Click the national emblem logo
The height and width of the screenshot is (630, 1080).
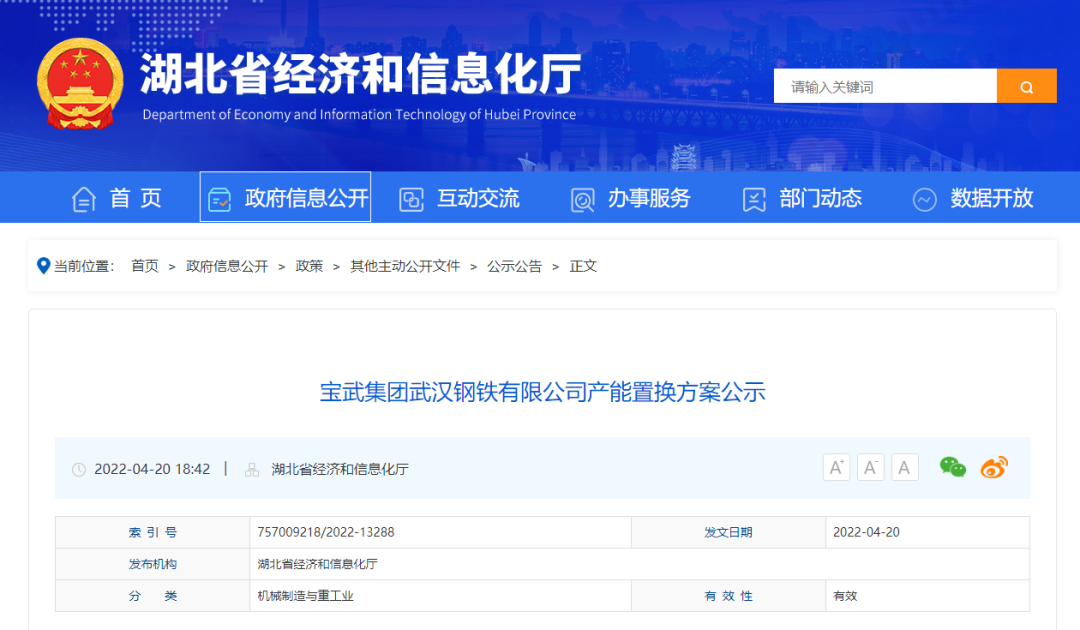tap(80, 85)
